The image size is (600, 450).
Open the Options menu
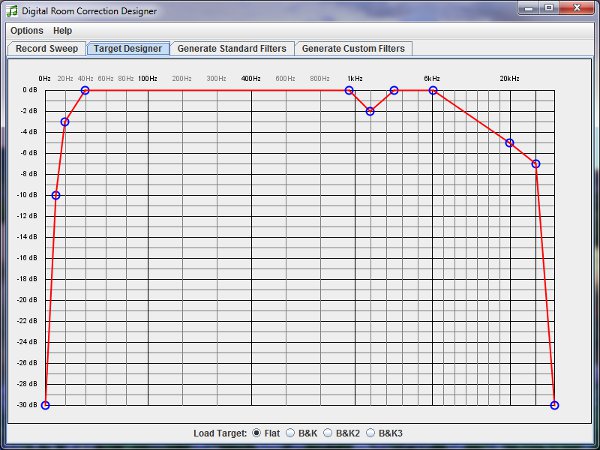pos(26,31)
